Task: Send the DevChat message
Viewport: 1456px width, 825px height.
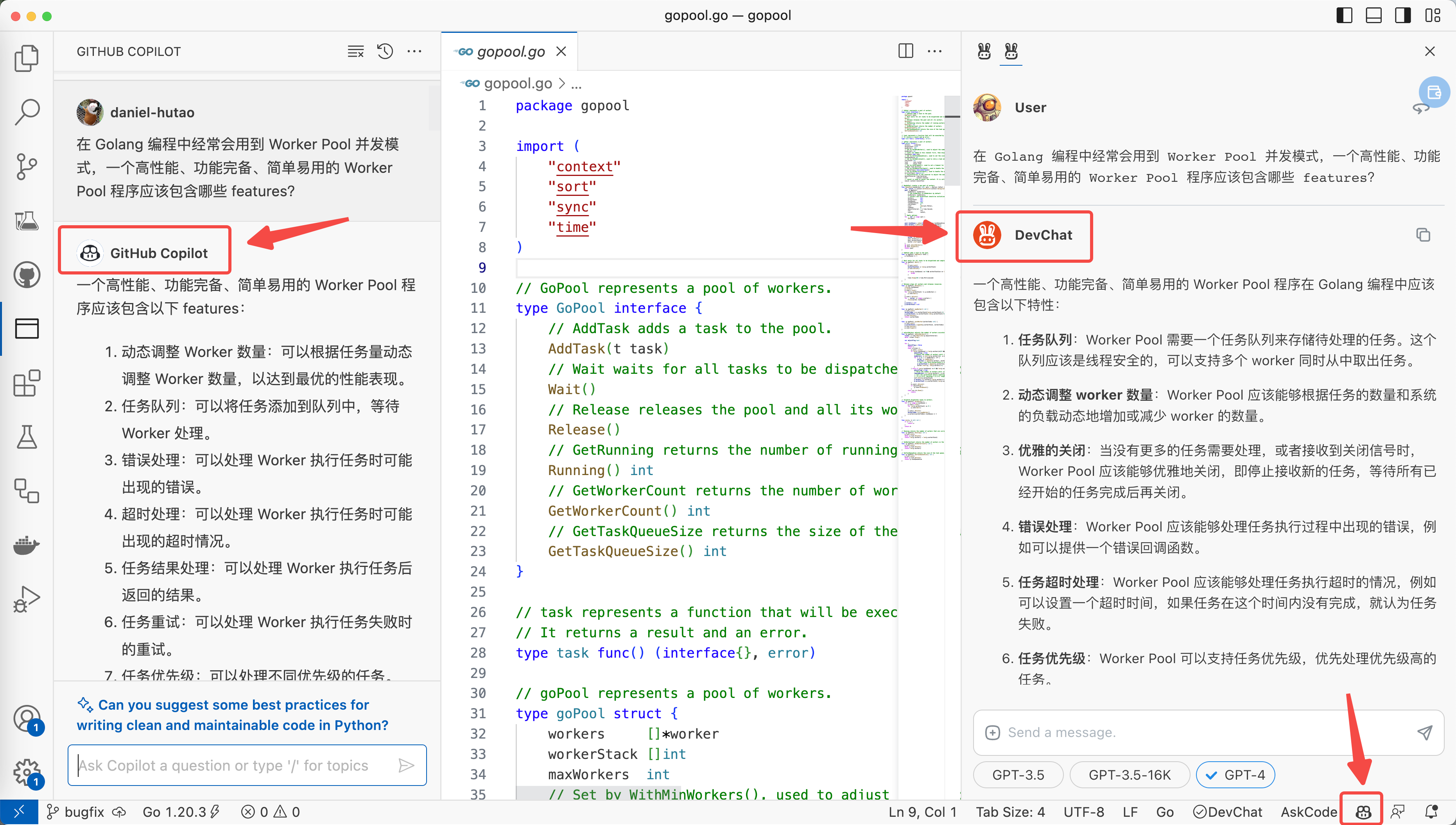Action: (x=1424, y=732)
